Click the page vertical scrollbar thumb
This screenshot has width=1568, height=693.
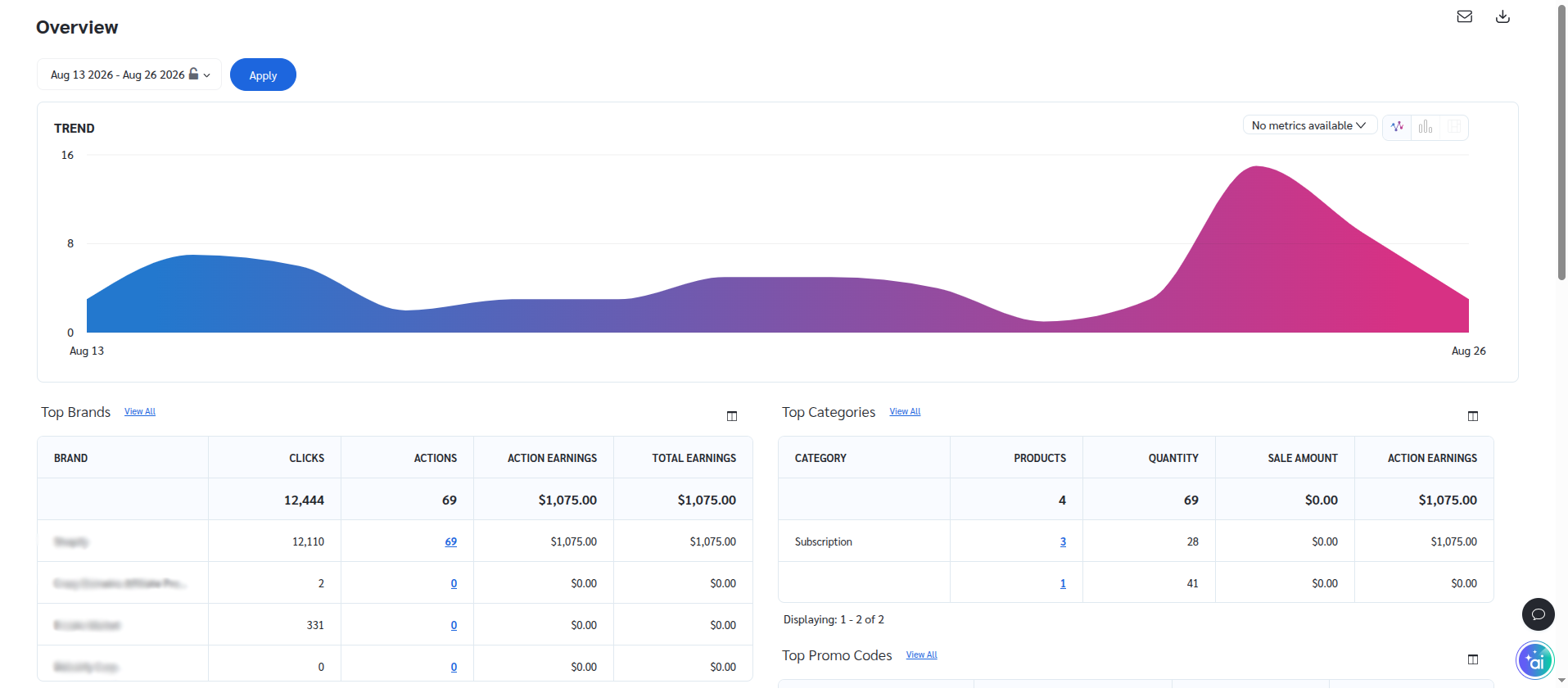(x=1561, y=143)
